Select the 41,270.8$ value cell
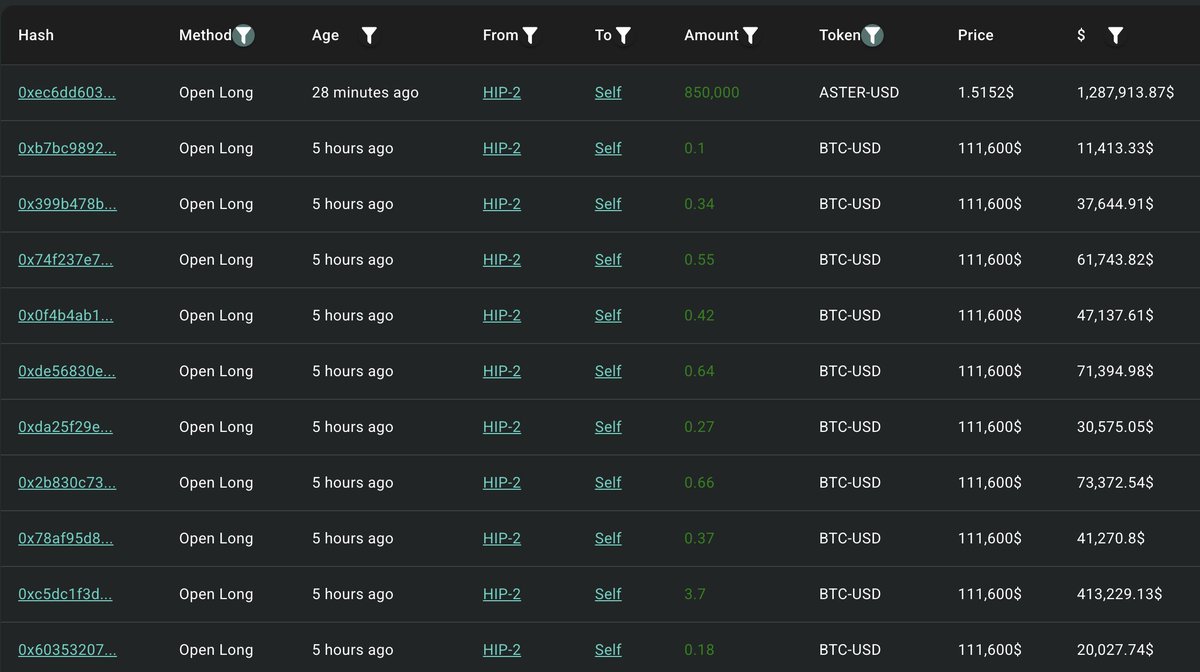 pyautogui.click(x=1111, y=539)
